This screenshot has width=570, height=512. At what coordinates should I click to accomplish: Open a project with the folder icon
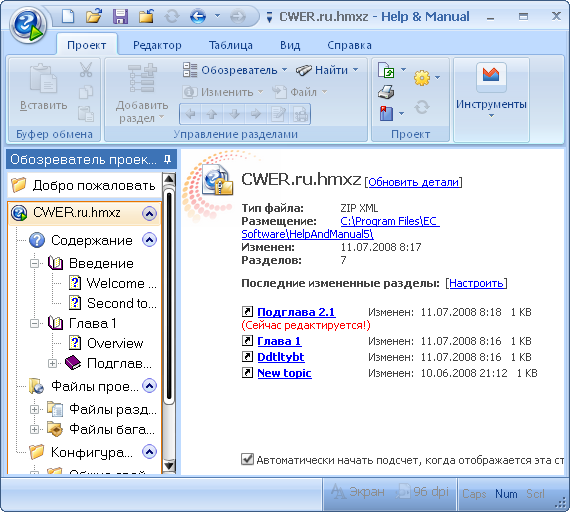(94, 17)
